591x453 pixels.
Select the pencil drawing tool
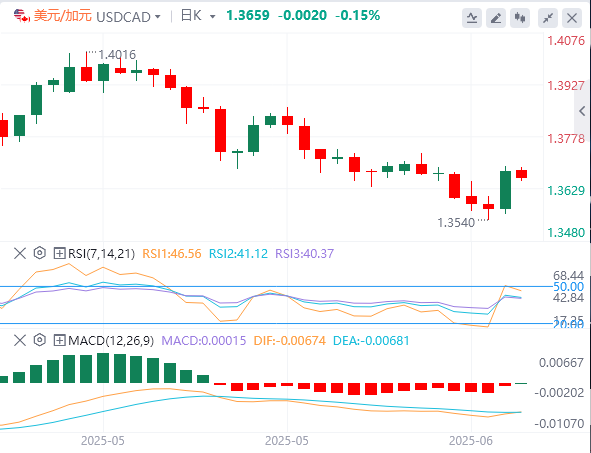click(x=496, y=18)
